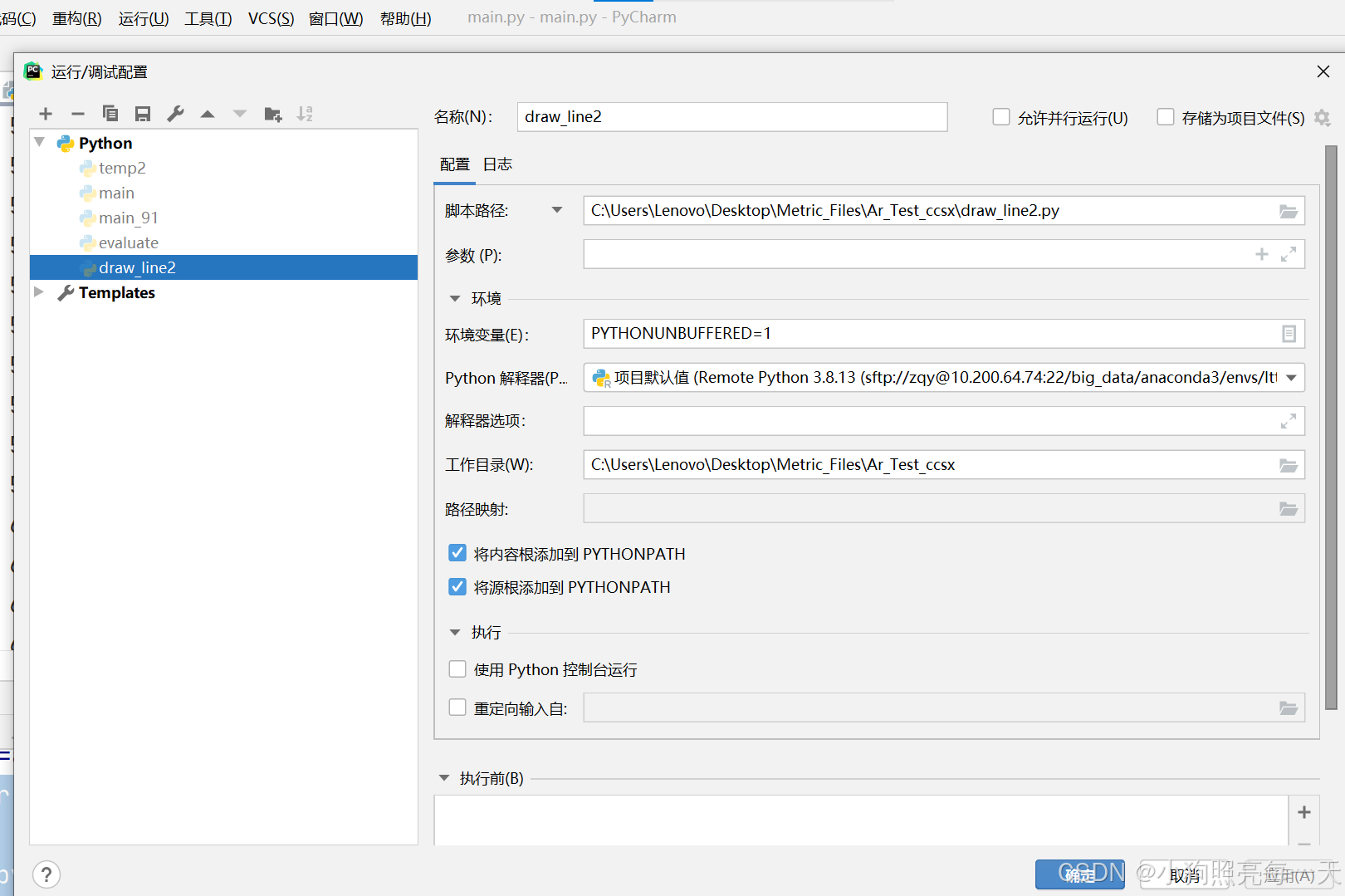The image size is (1345, 896).
Task: Click the move configuration up arrow
Action: pos(208,114)
